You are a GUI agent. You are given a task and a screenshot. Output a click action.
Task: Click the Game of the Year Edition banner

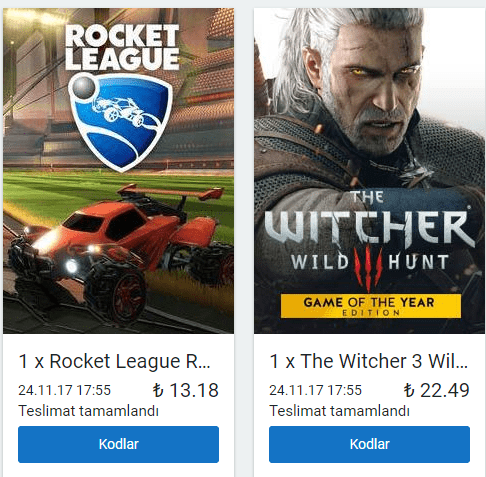(x=371, y=306)
